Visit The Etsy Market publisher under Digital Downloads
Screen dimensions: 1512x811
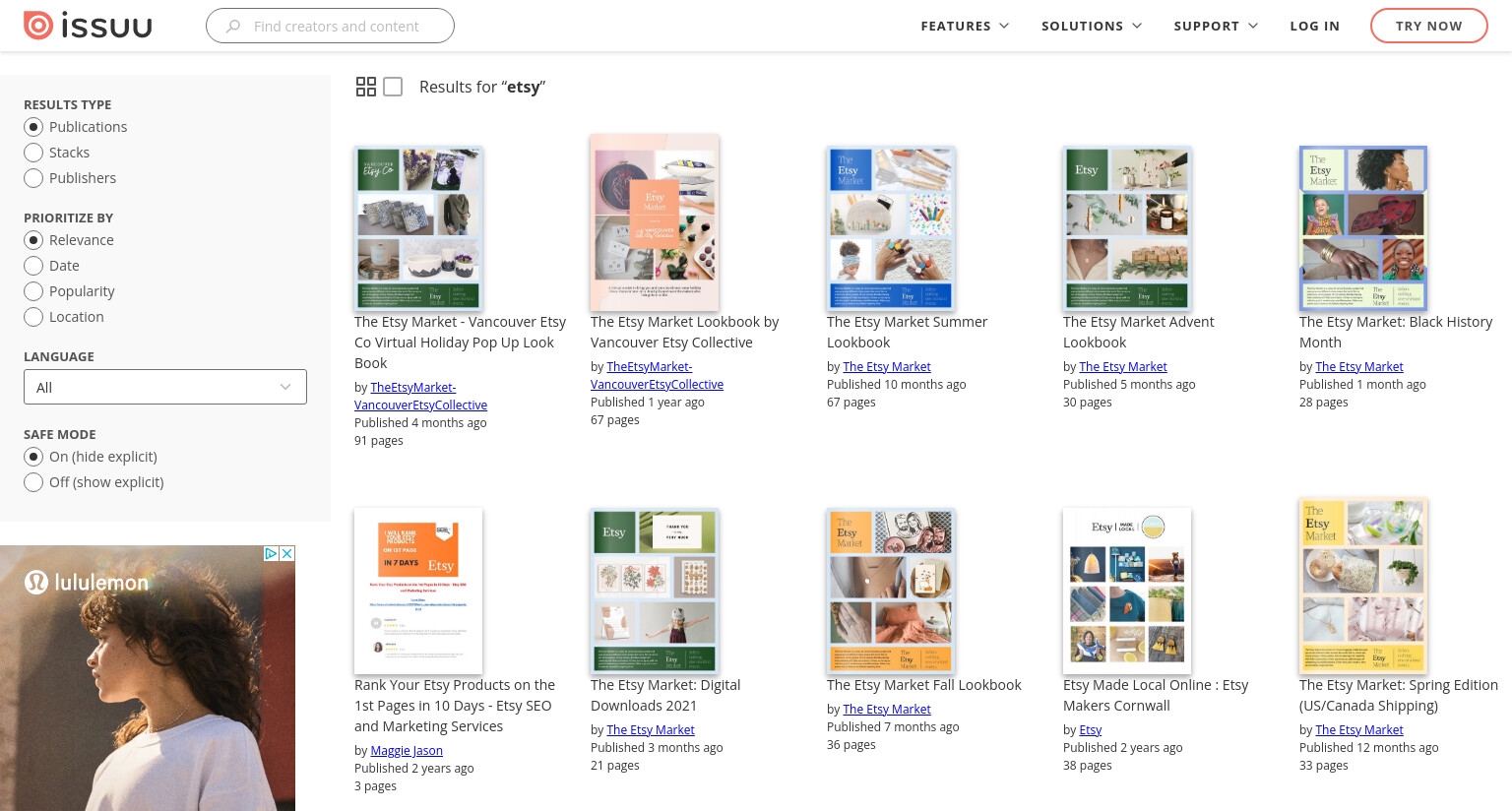[651, 730]
